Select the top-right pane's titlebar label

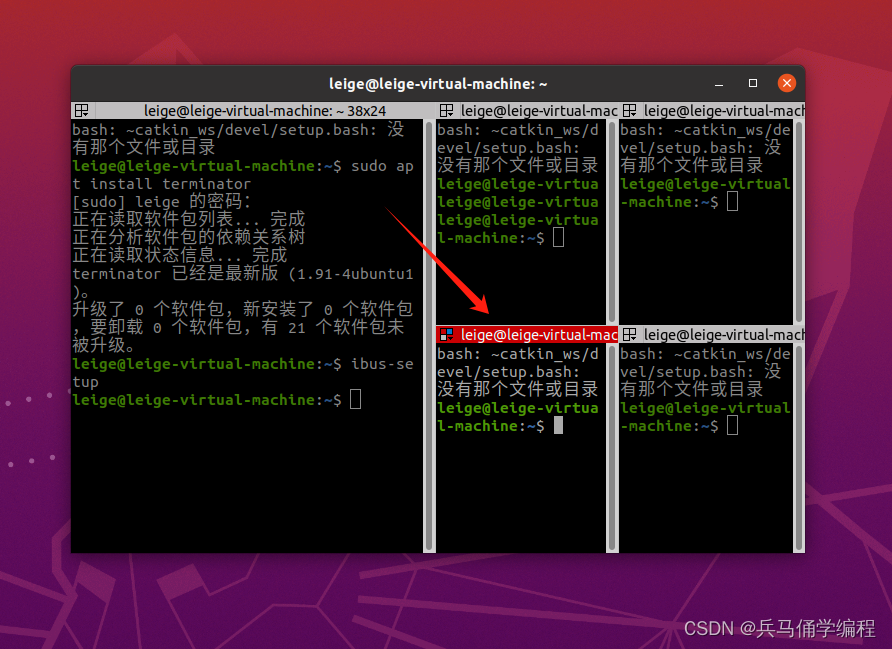[x=724, y=110]
